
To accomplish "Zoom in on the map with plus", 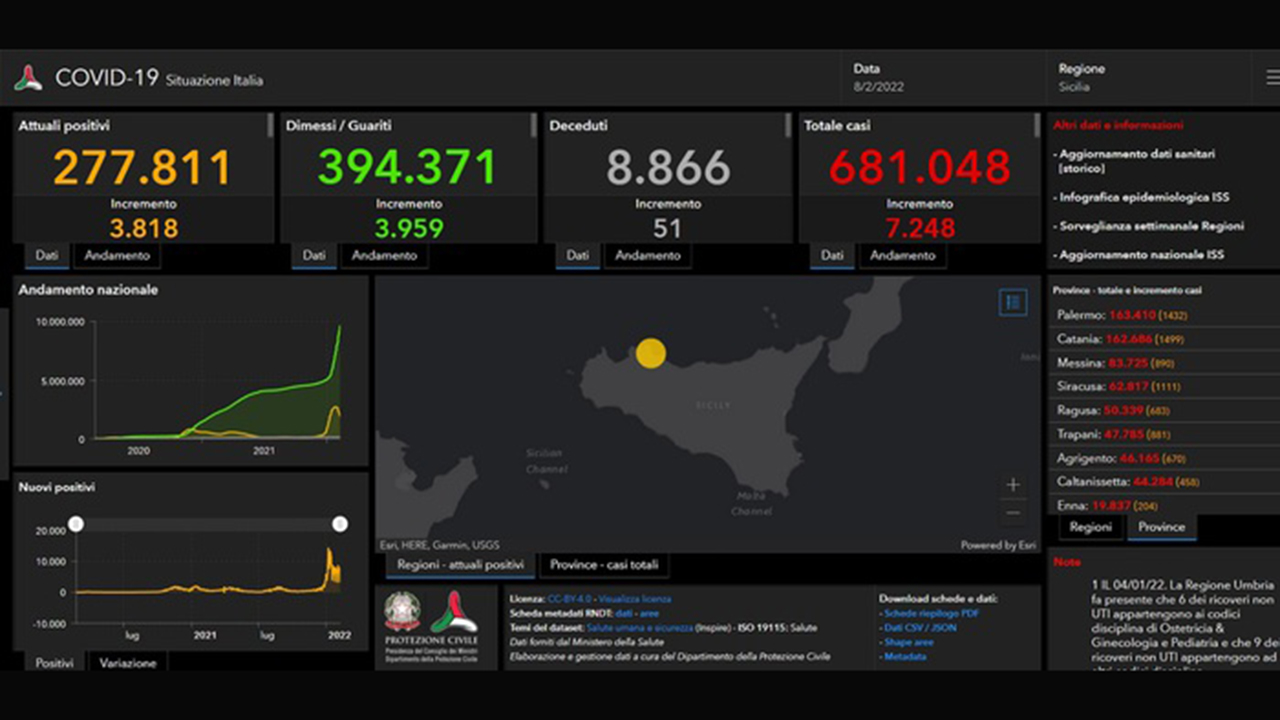I will 1012,485.
